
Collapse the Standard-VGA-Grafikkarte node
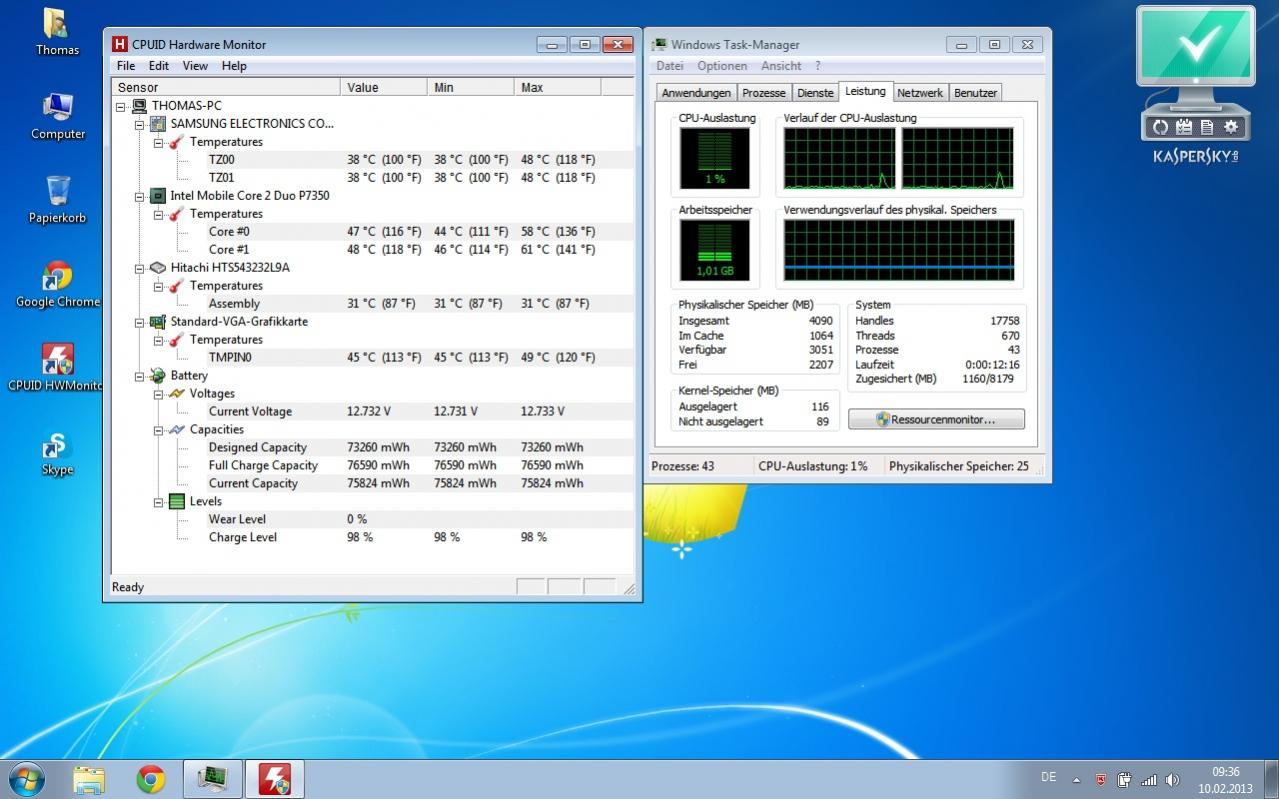tap(139, 322)
